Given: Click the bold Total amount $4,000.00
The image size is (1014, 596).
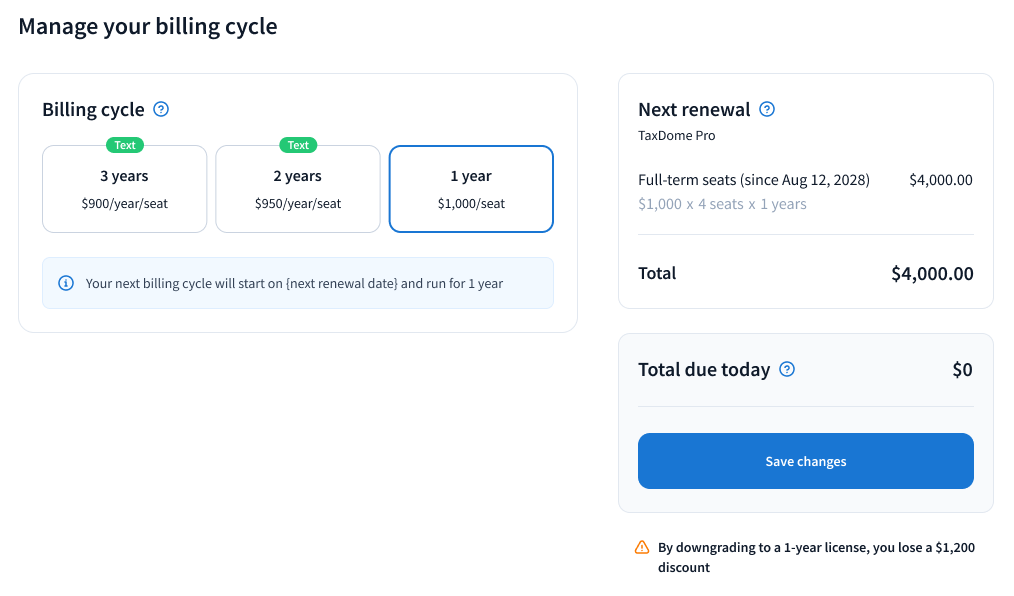Looking at the screenshot, I should [931, 274].
